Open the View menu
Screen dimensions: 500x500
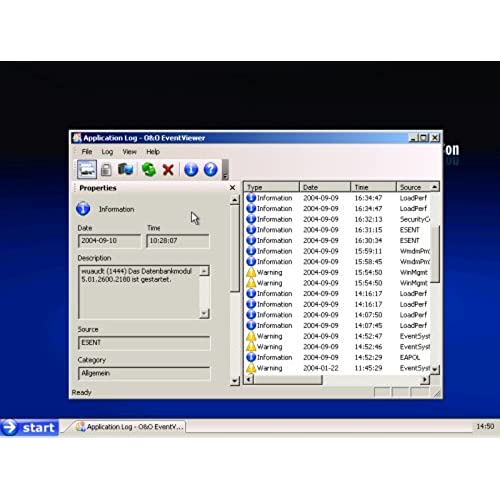tap(129, 152)
